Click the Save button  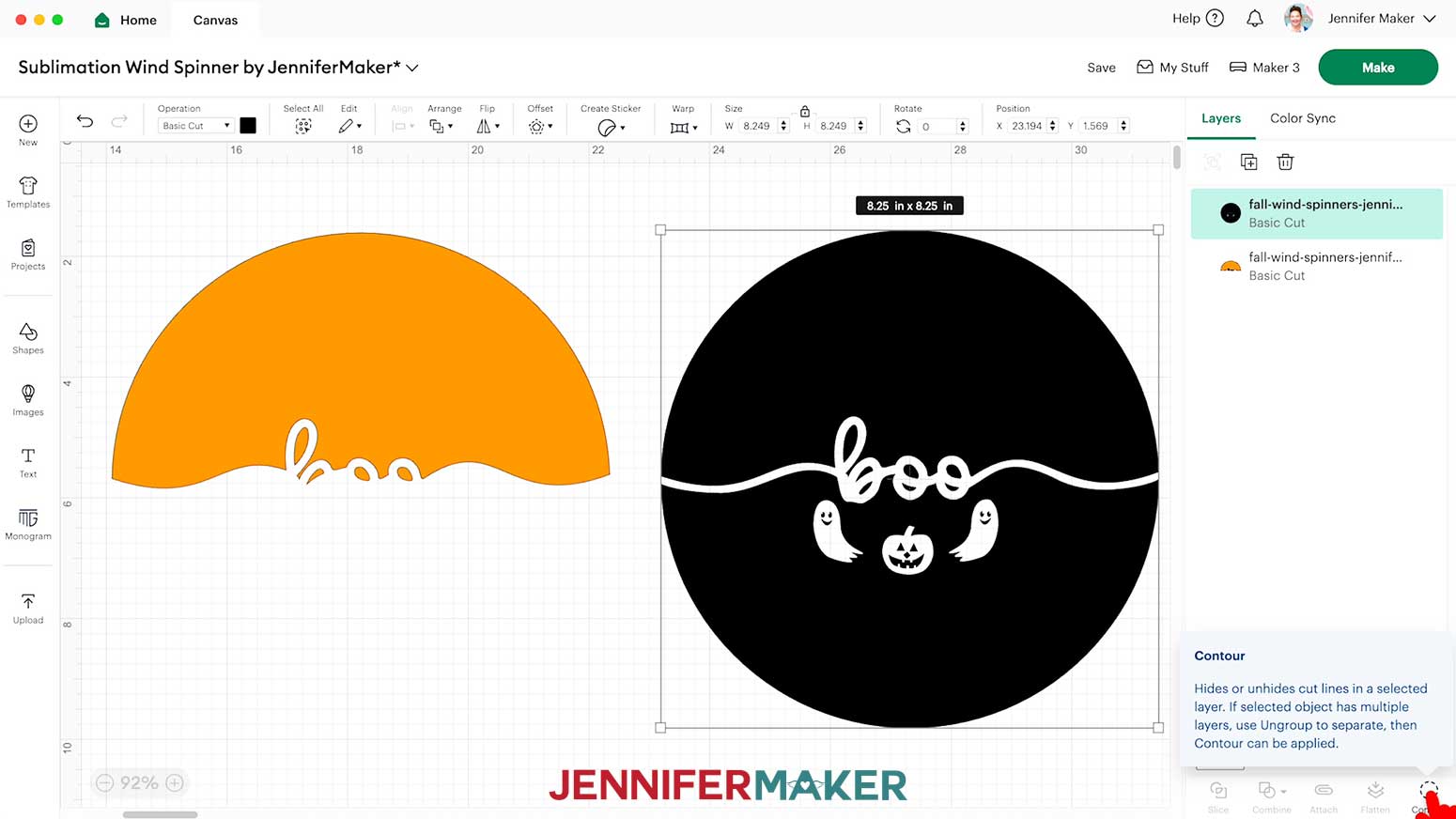[1101, 68]
